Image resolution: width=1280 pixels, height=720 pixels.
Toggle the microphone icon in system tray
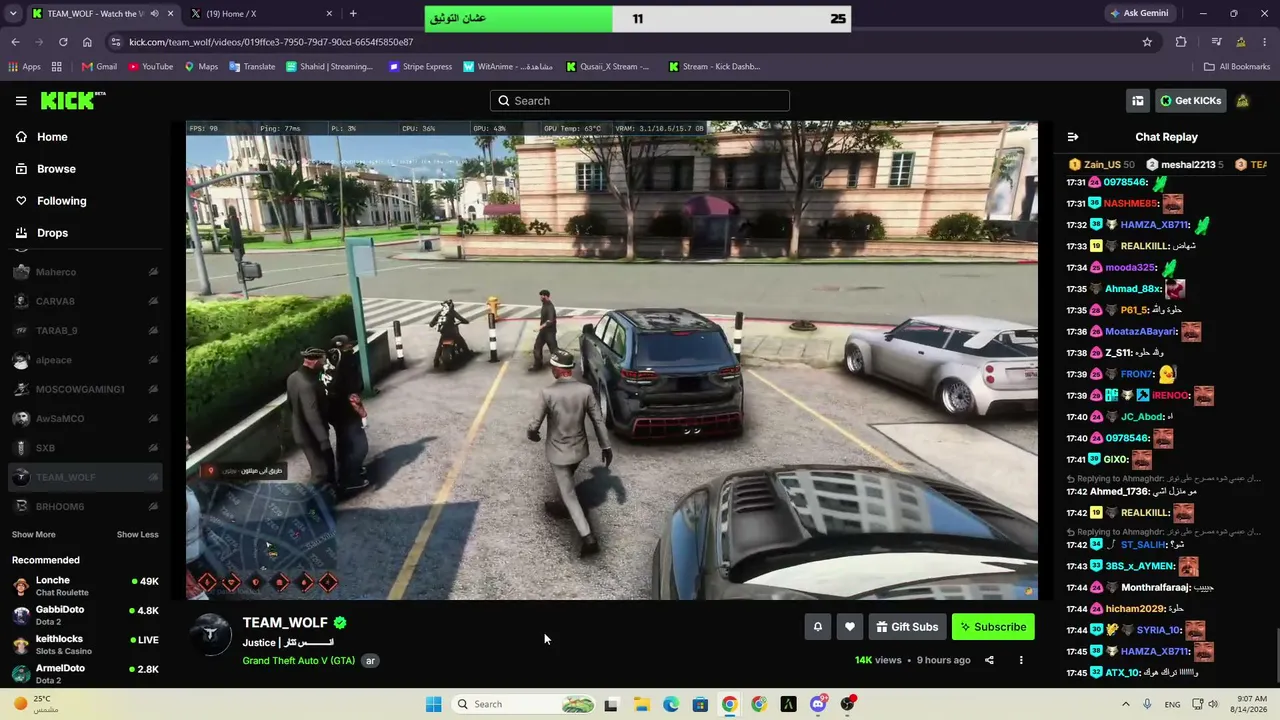click(1146, 704)
